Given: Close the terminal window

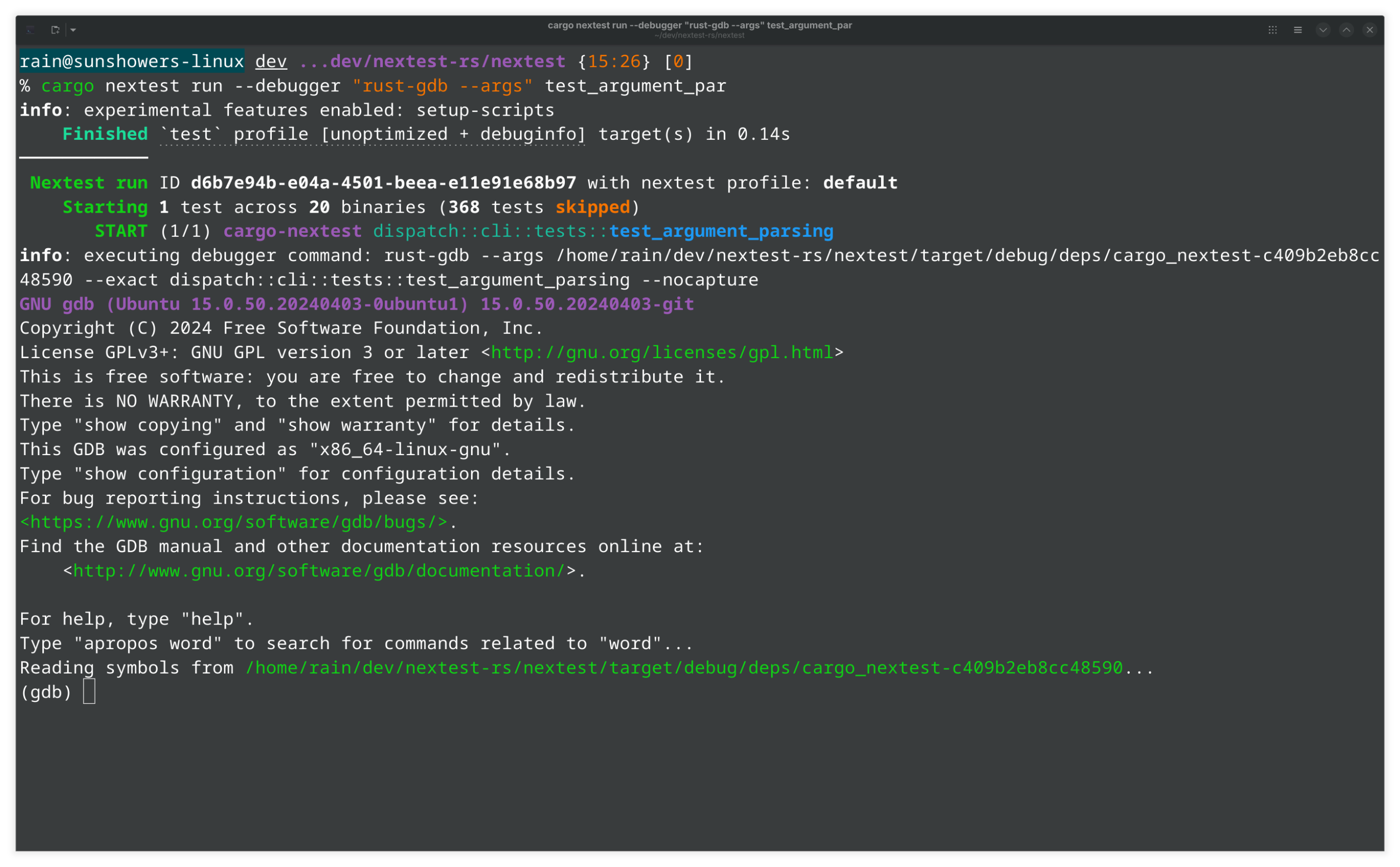Looking at the screenshot, I should coord(1370,30).
